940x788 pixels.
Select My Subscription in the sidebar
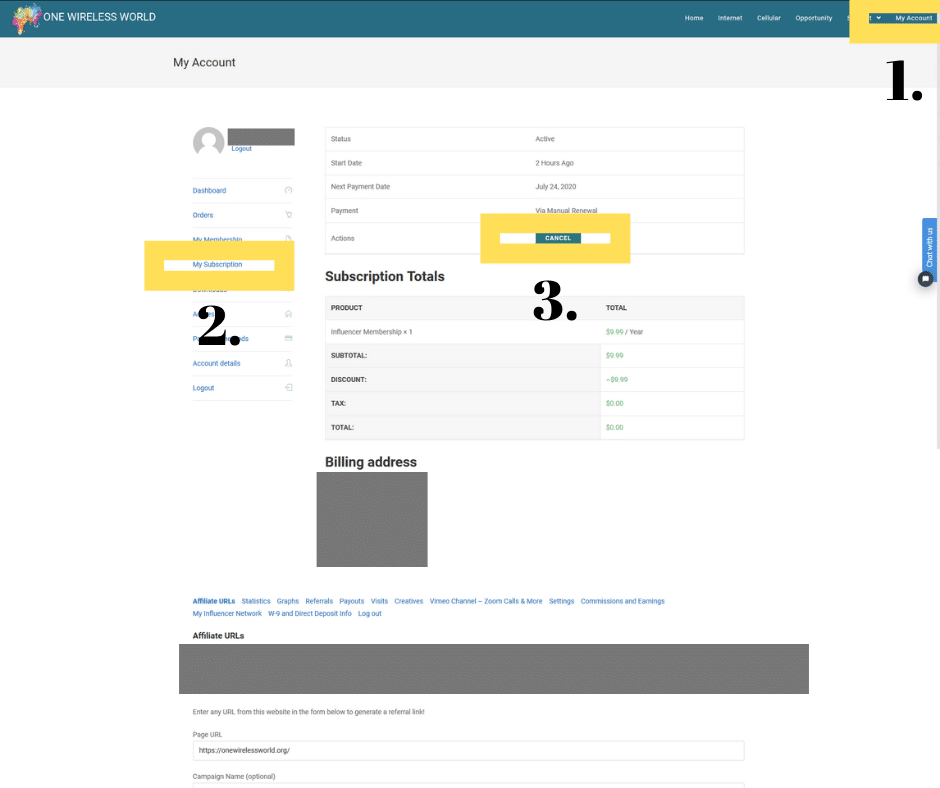coord(217,264)
